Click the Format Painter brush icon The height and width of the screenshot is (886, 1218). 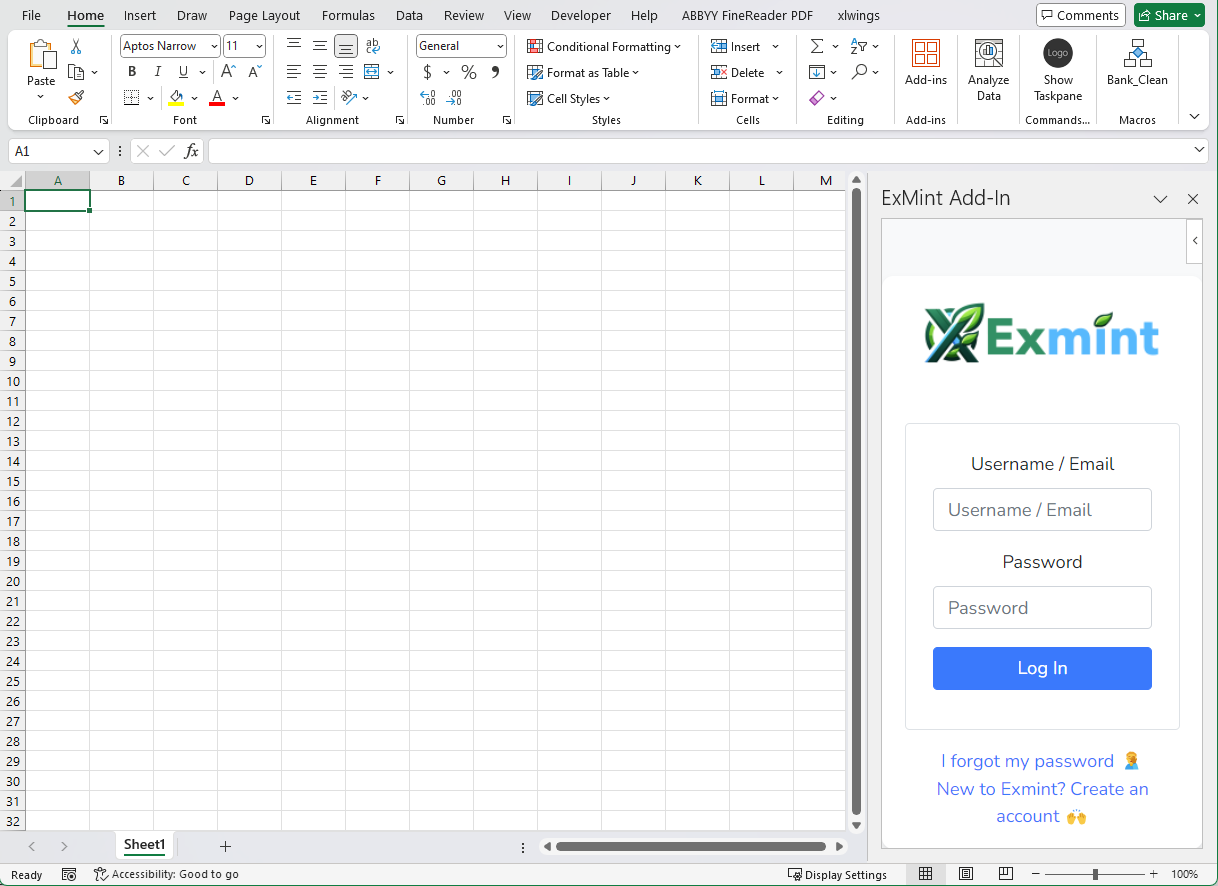[76, 98]
